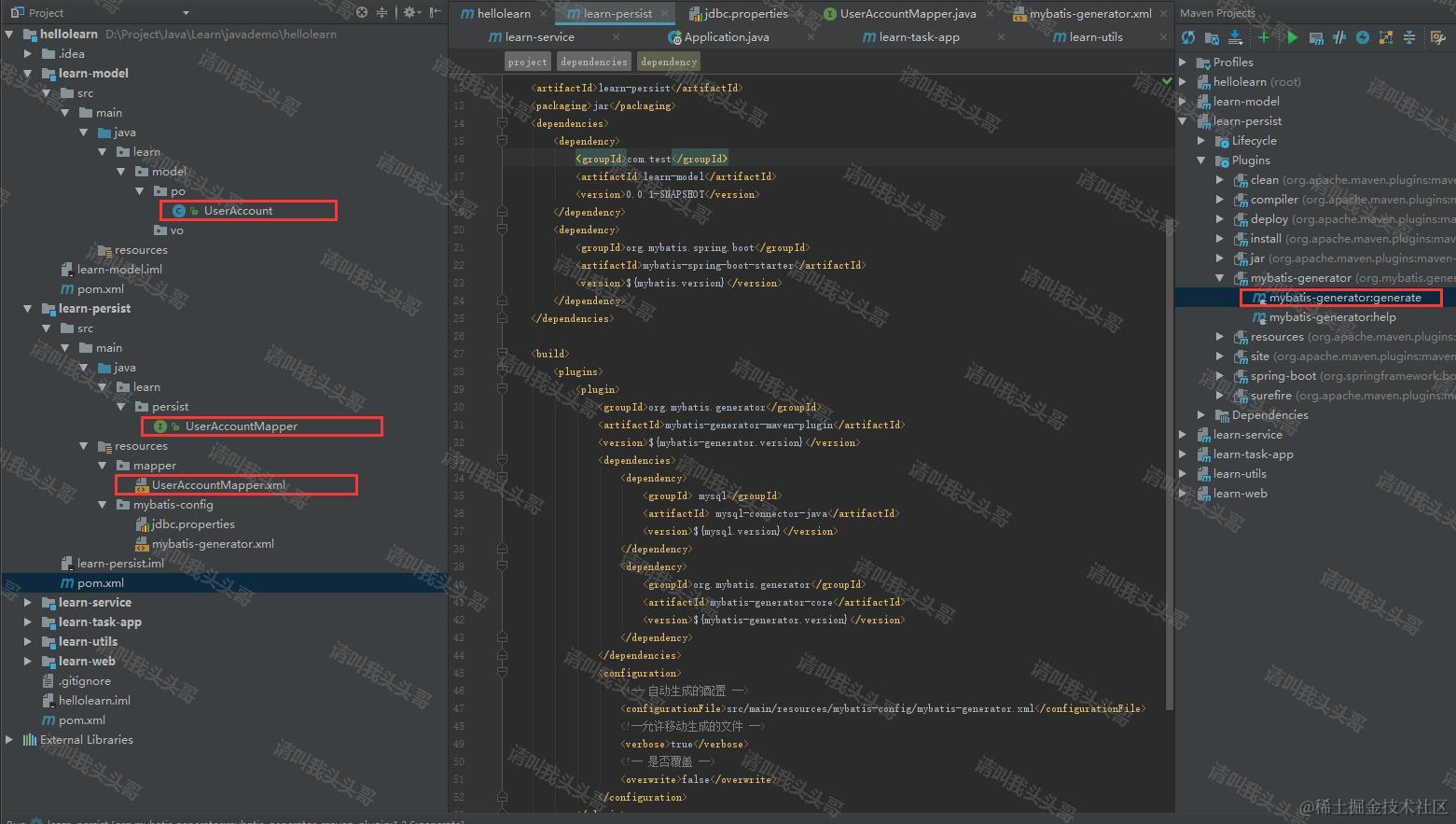Open the Application.java tab
Viewport: 1456px width, 824px height.
727,36
